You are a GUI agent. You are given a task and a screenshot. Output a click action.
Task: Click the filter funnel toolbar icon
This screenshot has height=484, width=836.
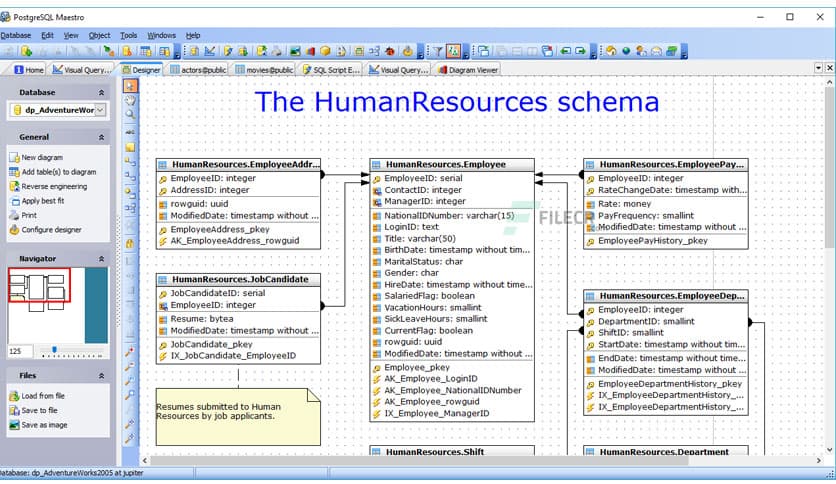pyautogui.click(x=438, y=51)
